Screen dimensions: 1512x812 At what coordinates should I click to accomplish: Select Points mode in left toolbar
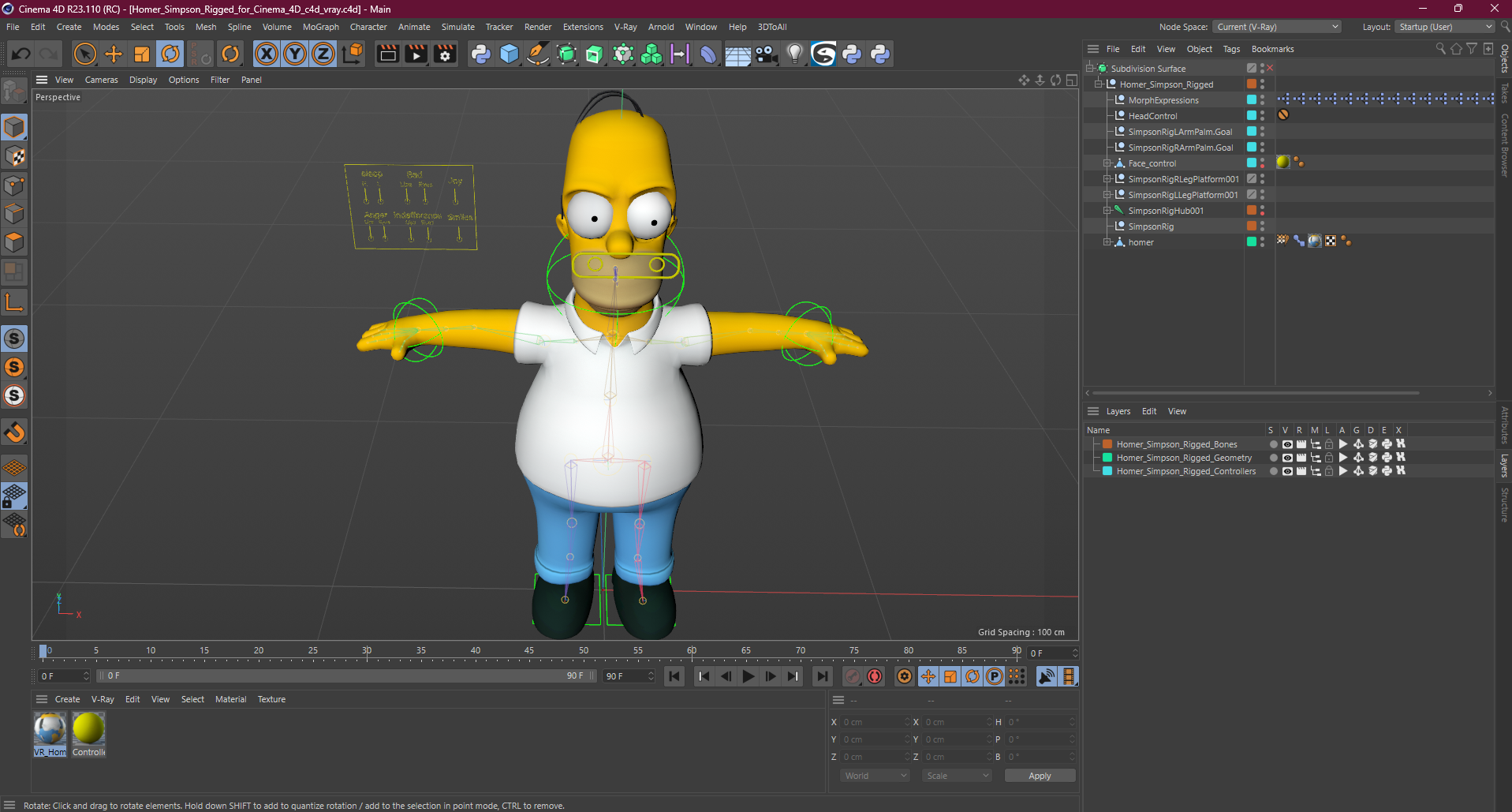(15, 185)
